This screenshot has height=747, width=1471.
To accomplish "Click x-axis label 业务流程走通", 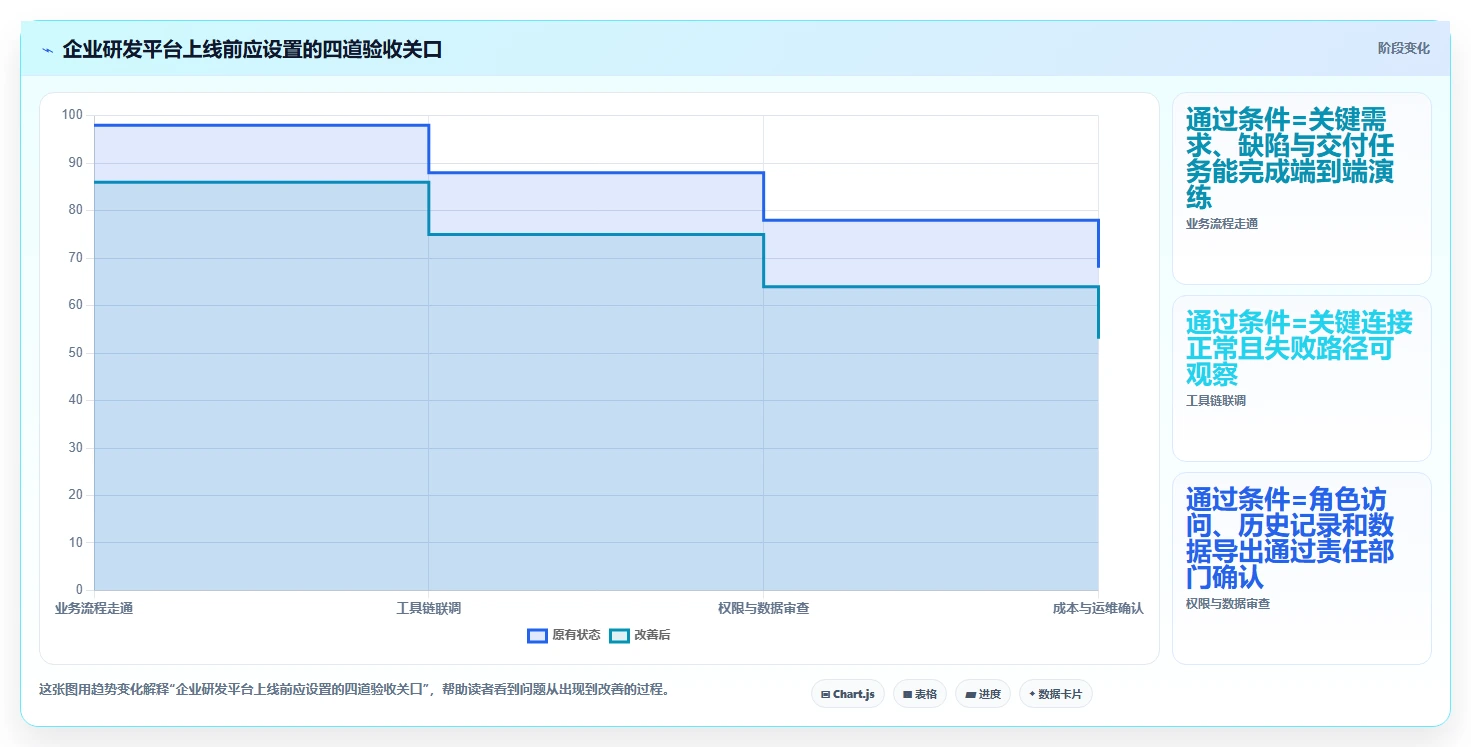I will tap(94, 608).
